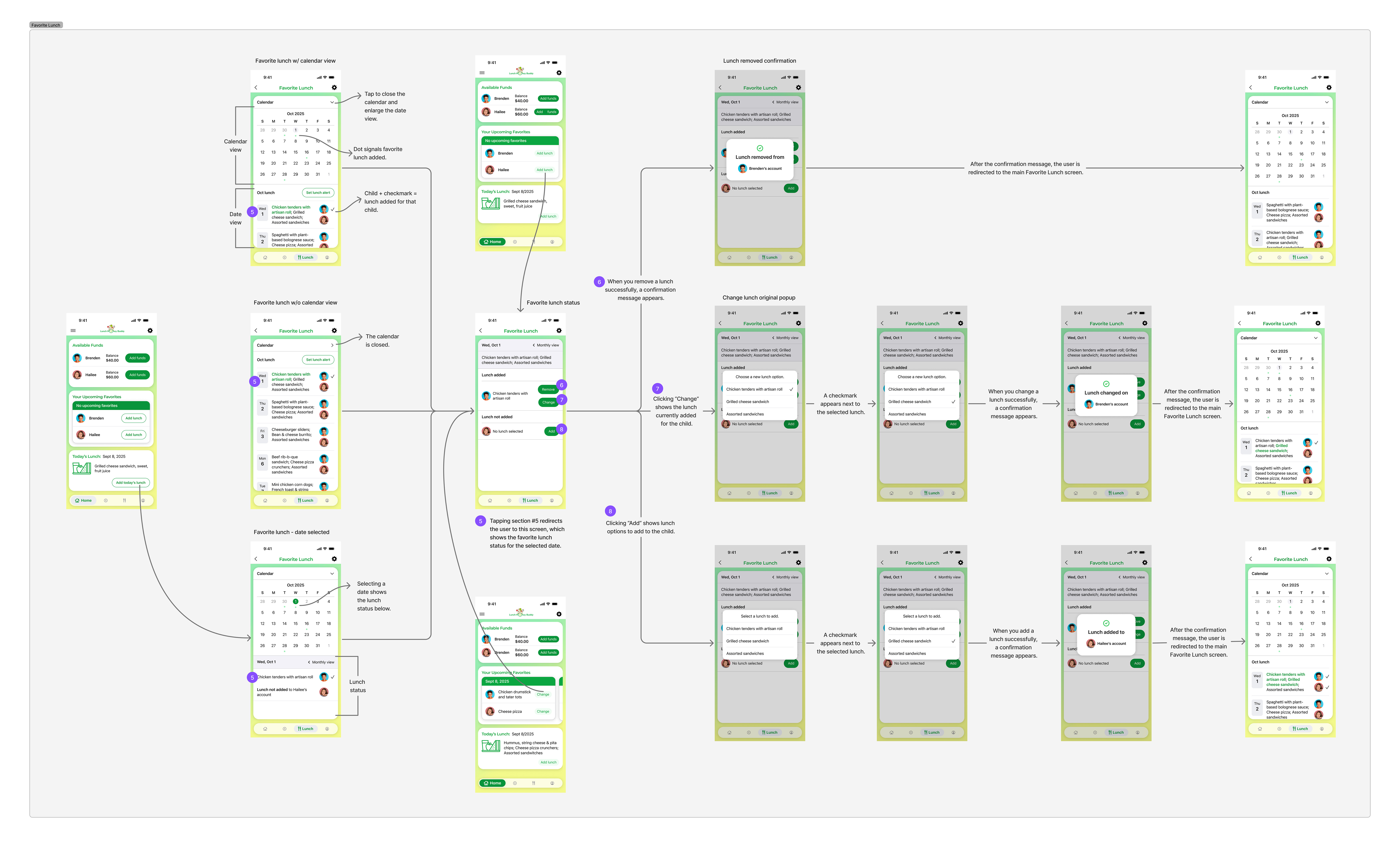Click 'Add' button on 'Favorite lunch status' screen
The image size is (1400, 847).
coord(551,431)
